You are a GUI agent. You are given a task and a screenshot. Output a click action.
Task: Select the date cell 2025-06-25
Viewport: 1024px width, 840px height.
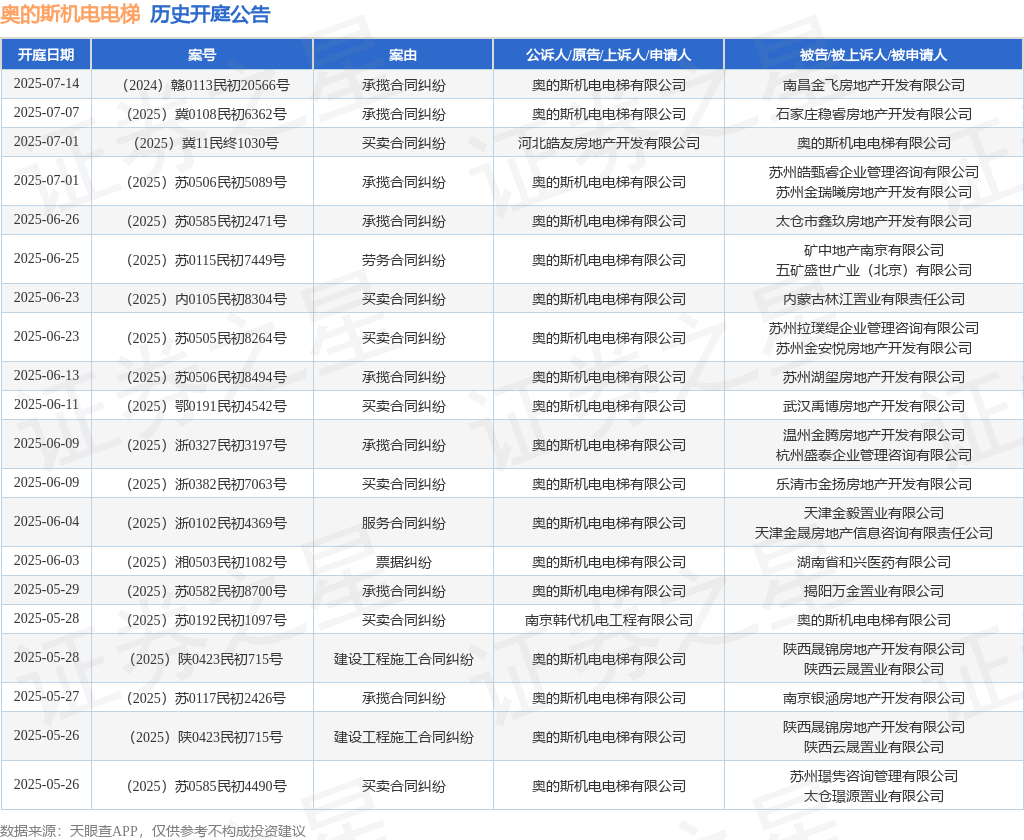[46, 259]
